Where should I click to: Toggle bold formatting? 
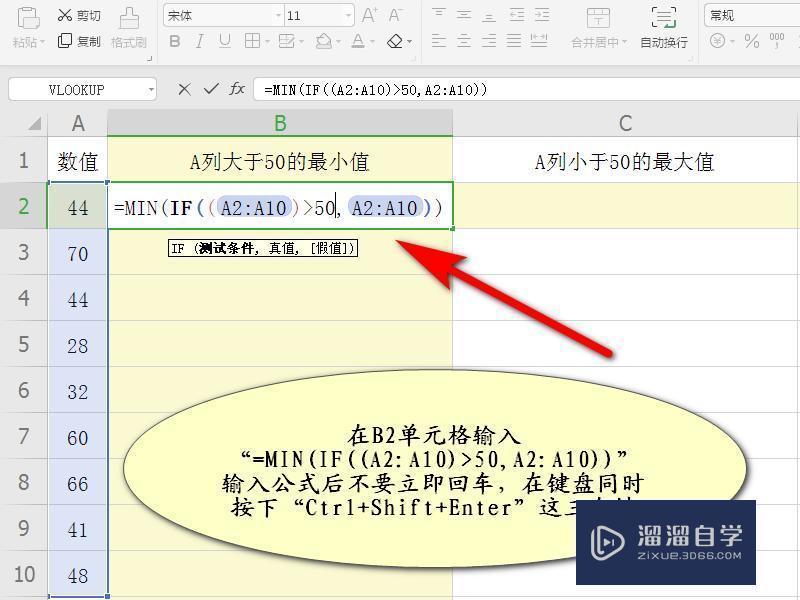tap(175, 40)
